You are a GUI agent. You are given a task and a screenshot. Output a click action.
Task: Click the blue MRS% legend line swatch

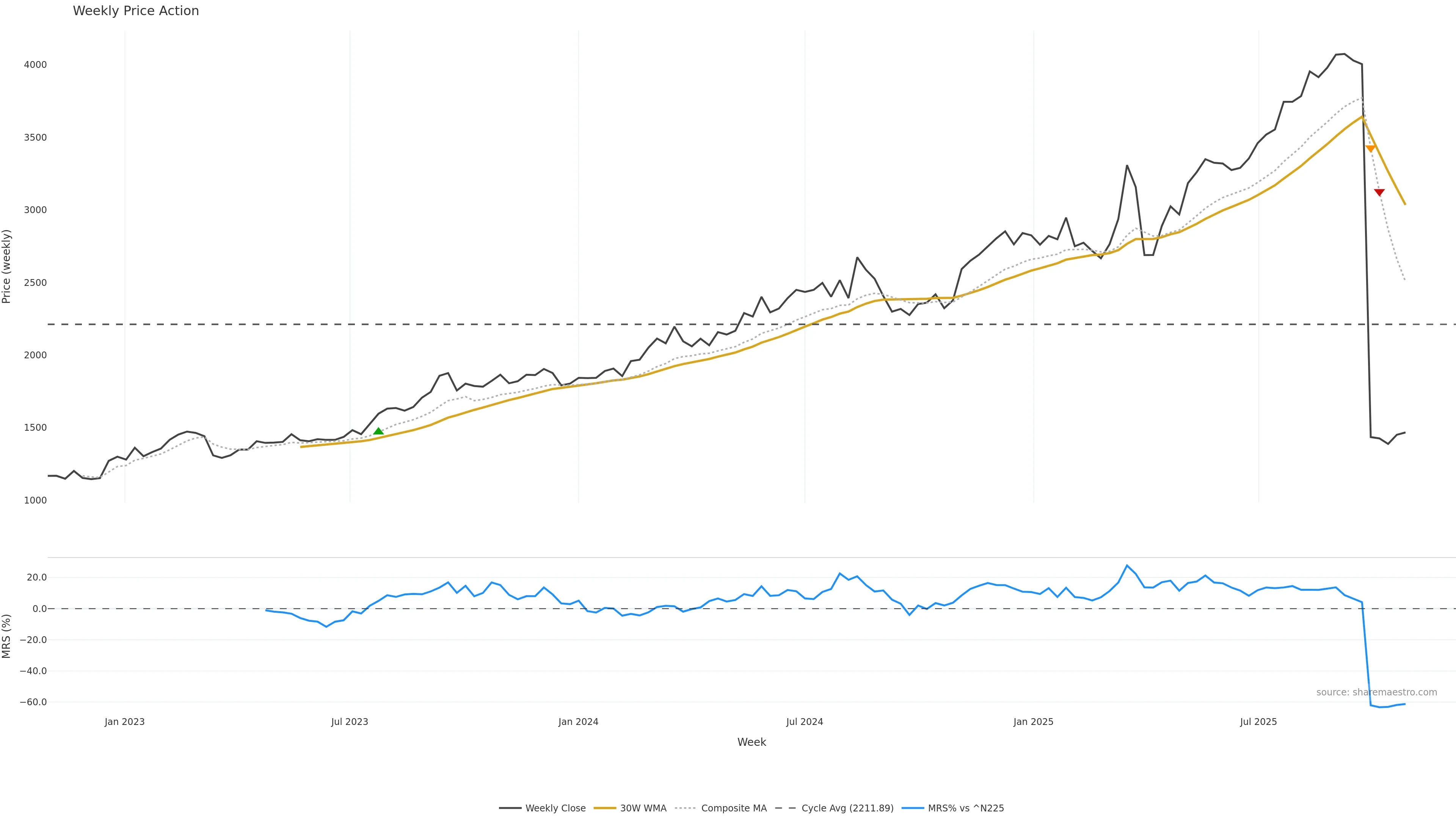913,808
